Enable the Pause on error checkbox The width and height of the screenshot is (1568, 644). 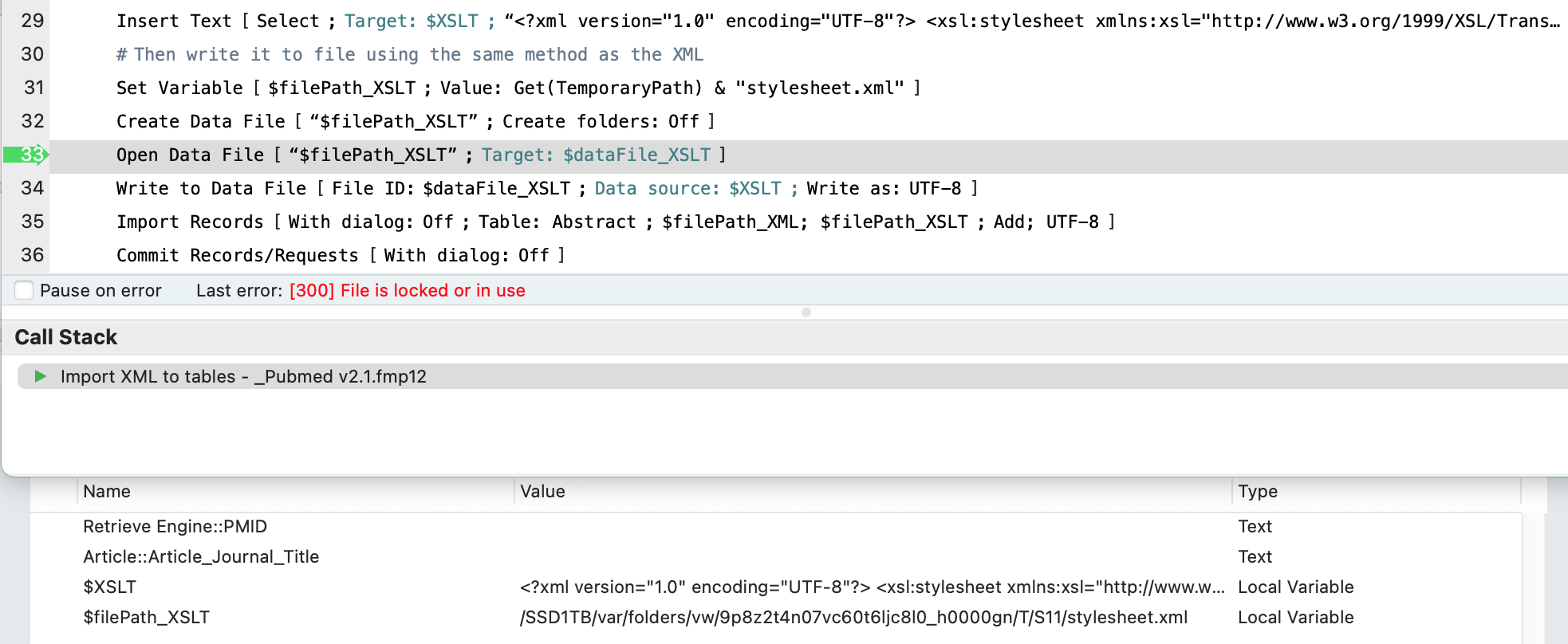click(25, 290)
